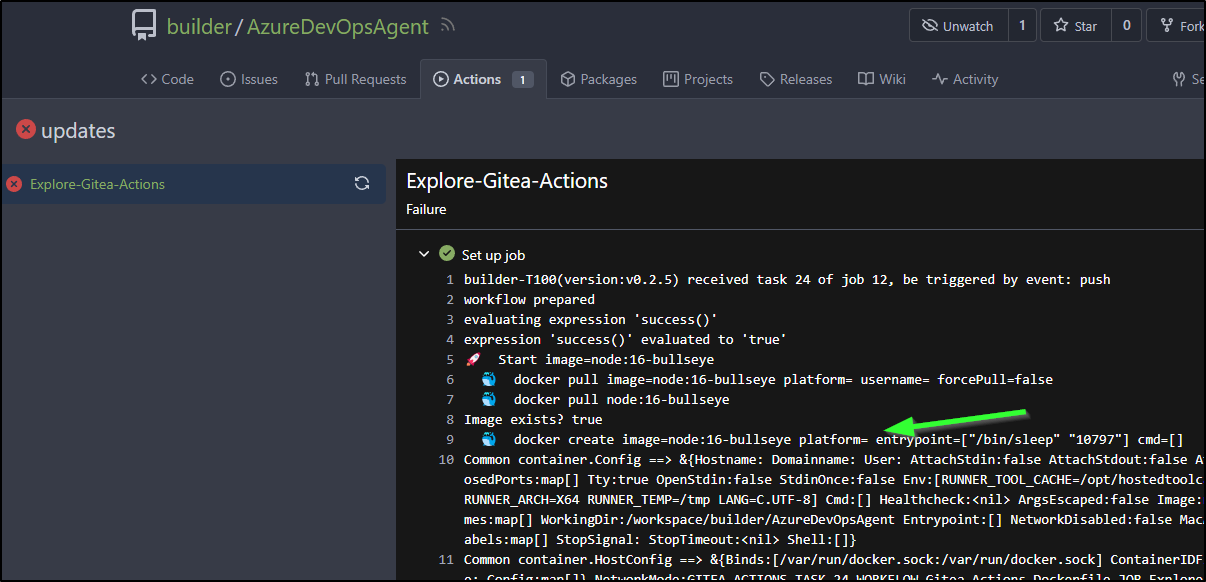The height and width of the screenshot is (582, 1206).
Task: Click the red failure icon beside updates
Action: (x=26, y=129)
